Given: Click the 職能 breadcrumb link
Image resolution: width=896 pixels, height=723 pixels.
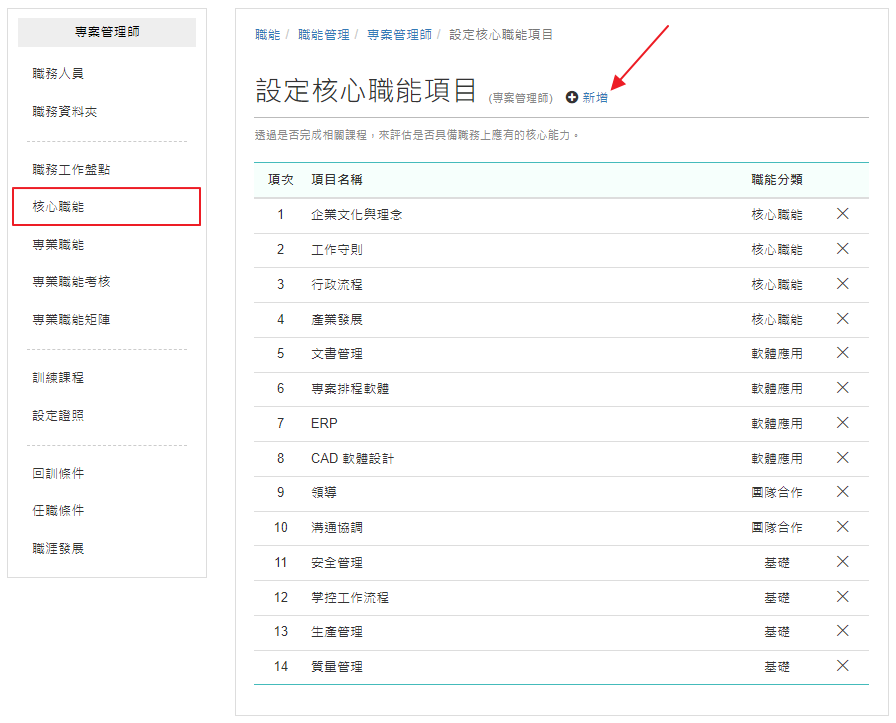Looking at the screenshot, I should click(x=267, y=35).
